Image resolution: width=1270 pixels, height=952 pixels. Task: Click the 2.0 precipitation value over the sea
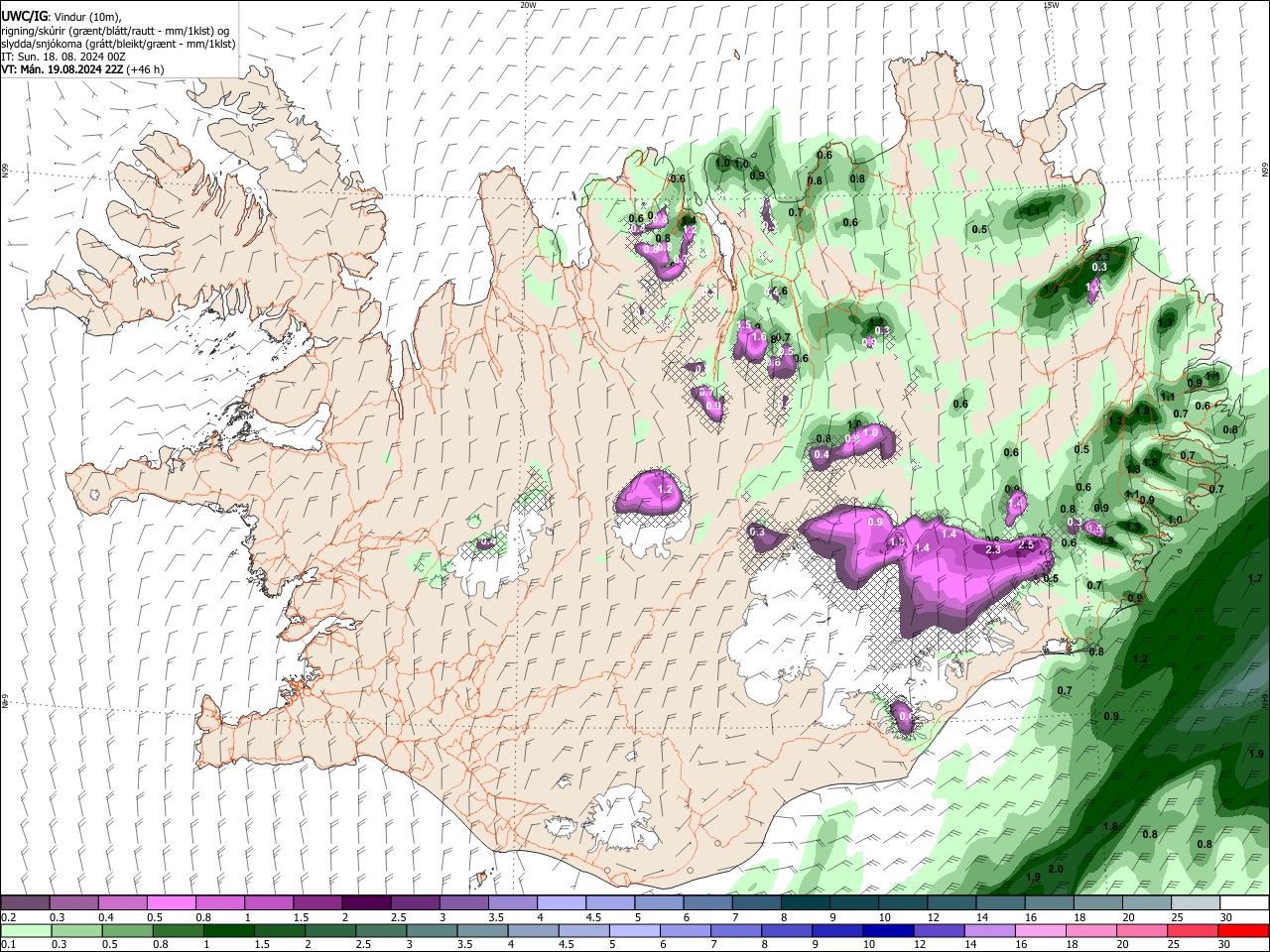pyautogui.click(x=1055, y=870)
